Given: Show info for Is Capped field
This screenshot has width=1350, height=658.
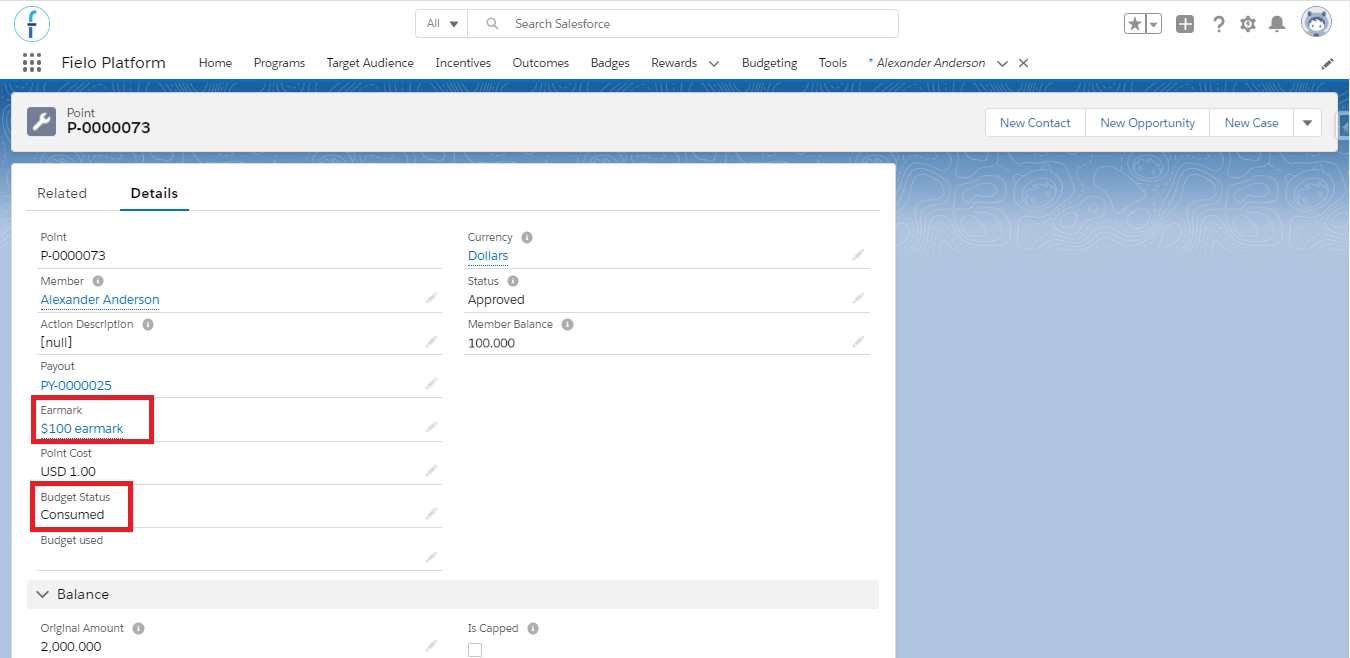Looking at the screenshot, I should coord(533,629).
